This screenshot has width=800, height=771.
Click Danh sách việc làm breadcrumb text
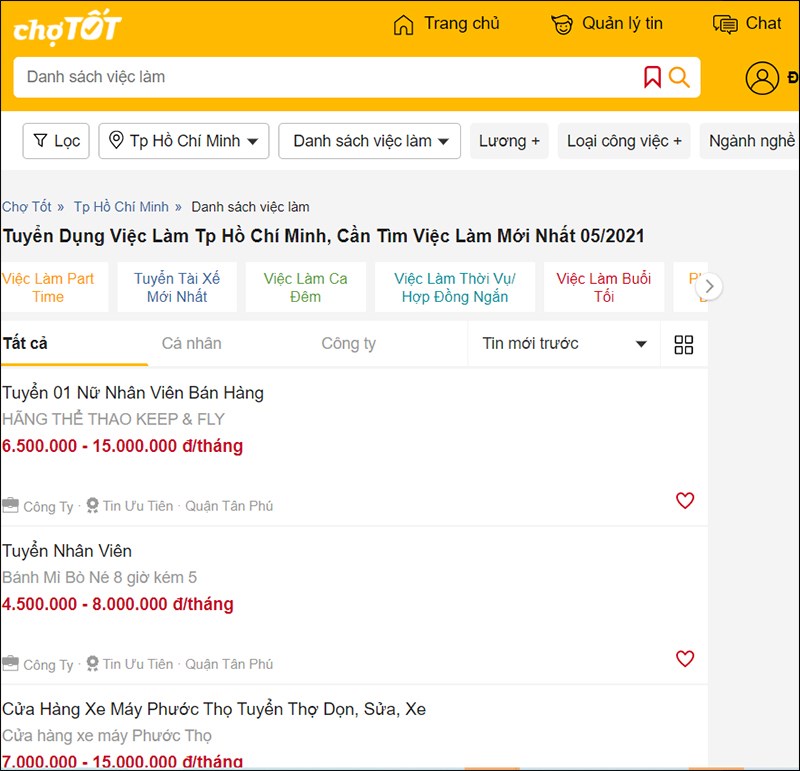coord(250,207)
